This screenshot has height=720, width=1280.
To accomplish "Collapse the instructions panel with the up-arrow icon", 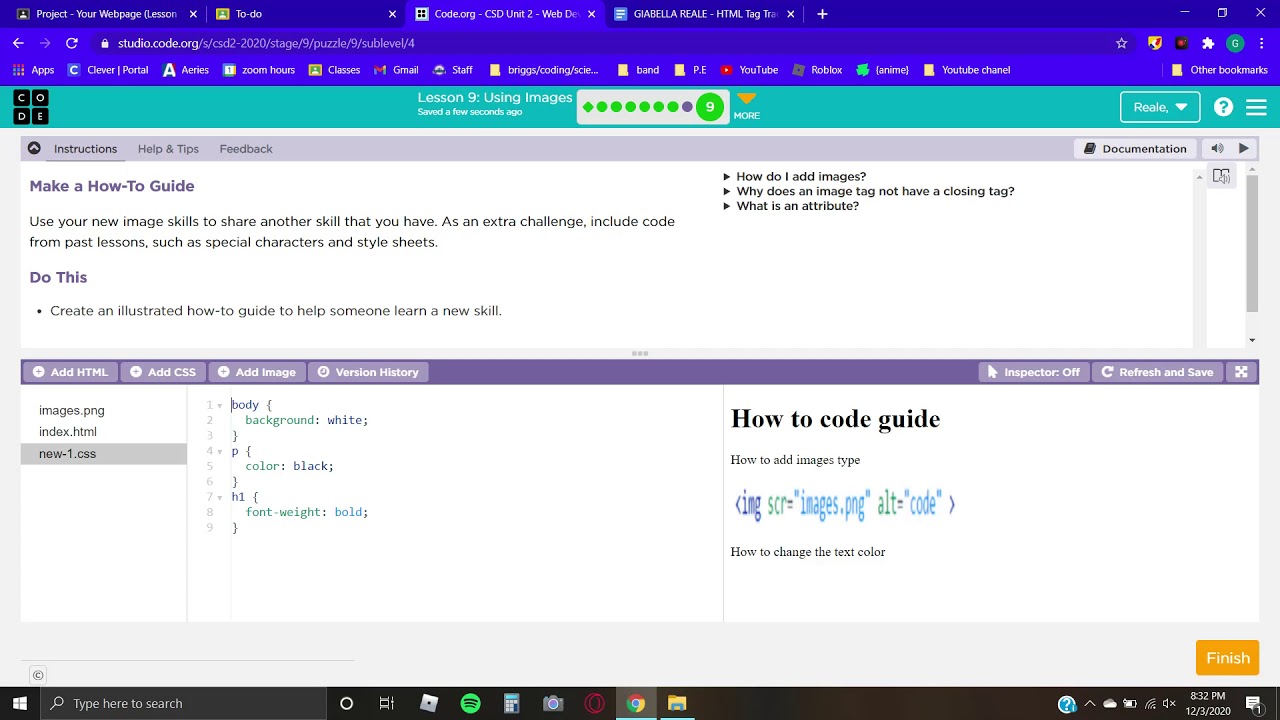I will click(x=34, y=148).
